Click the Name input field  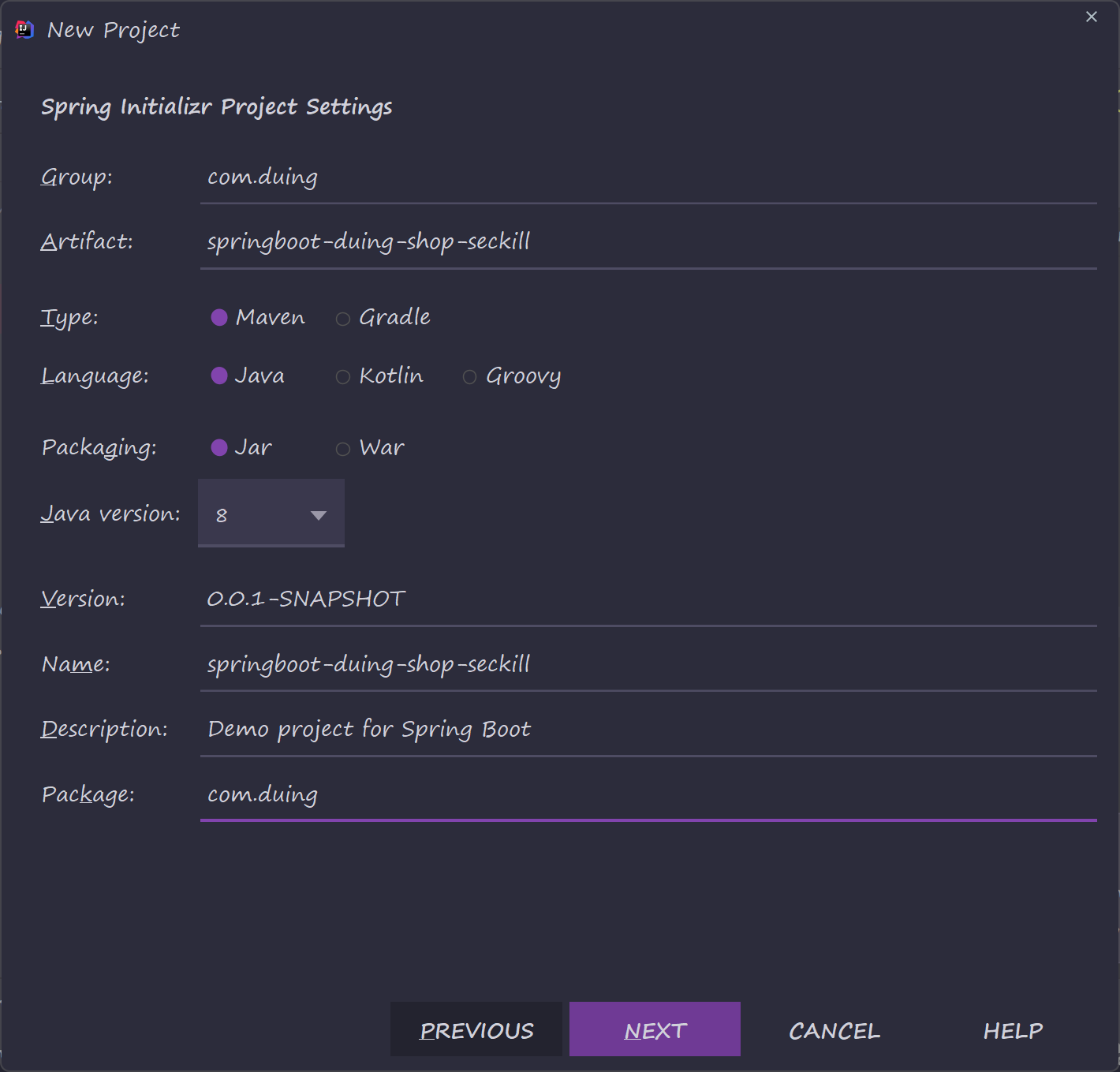click(x=648, y=666)
